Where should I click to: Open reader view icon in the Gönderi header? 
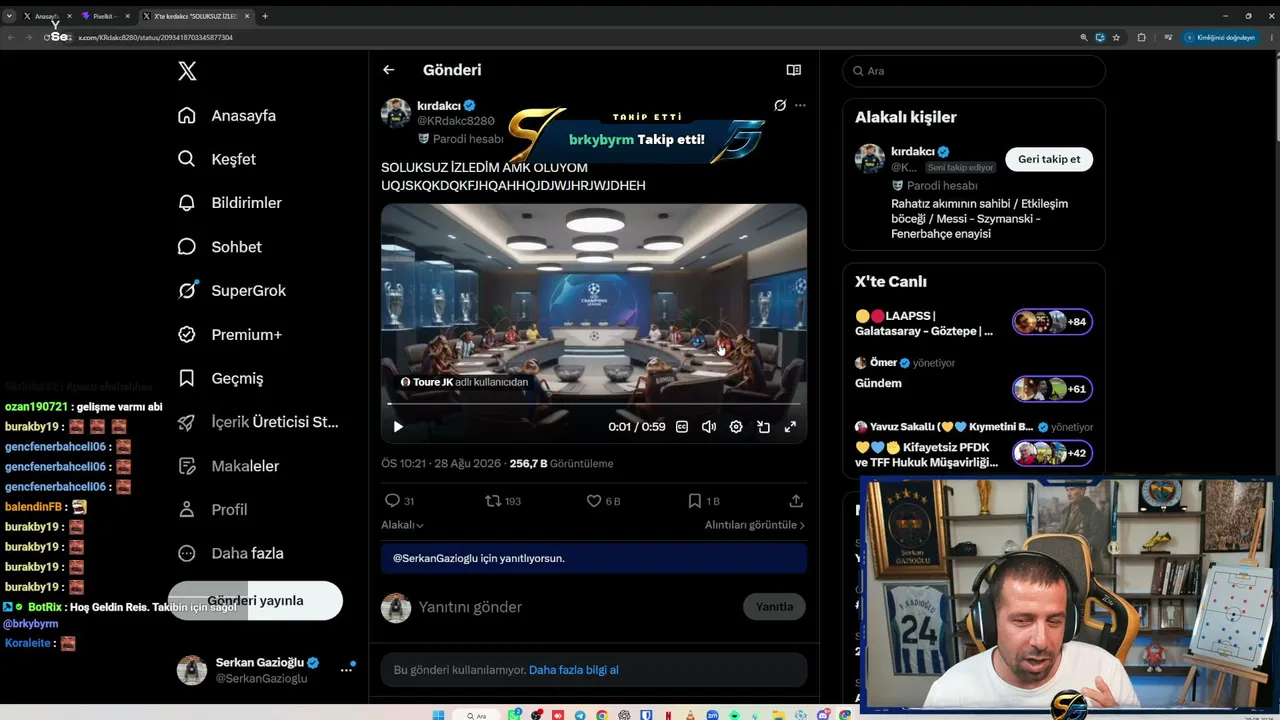[794, 70]
